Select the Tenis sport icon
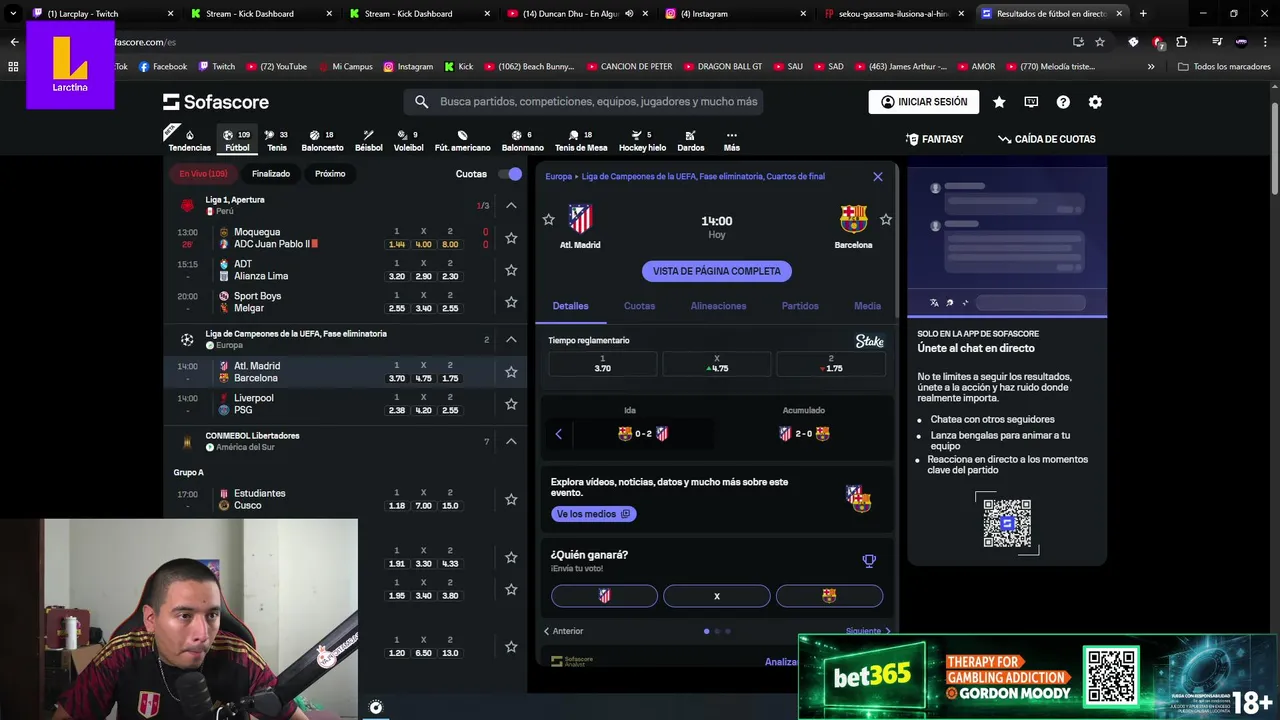This screenshot has height=720, width=1280. pos(276,140)
